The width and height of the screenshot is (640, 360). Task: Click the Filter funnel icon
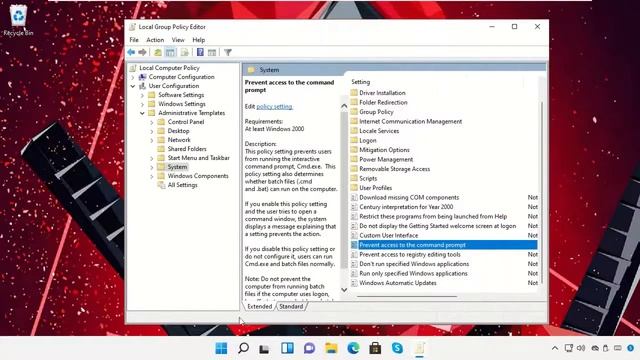(228, 52)
